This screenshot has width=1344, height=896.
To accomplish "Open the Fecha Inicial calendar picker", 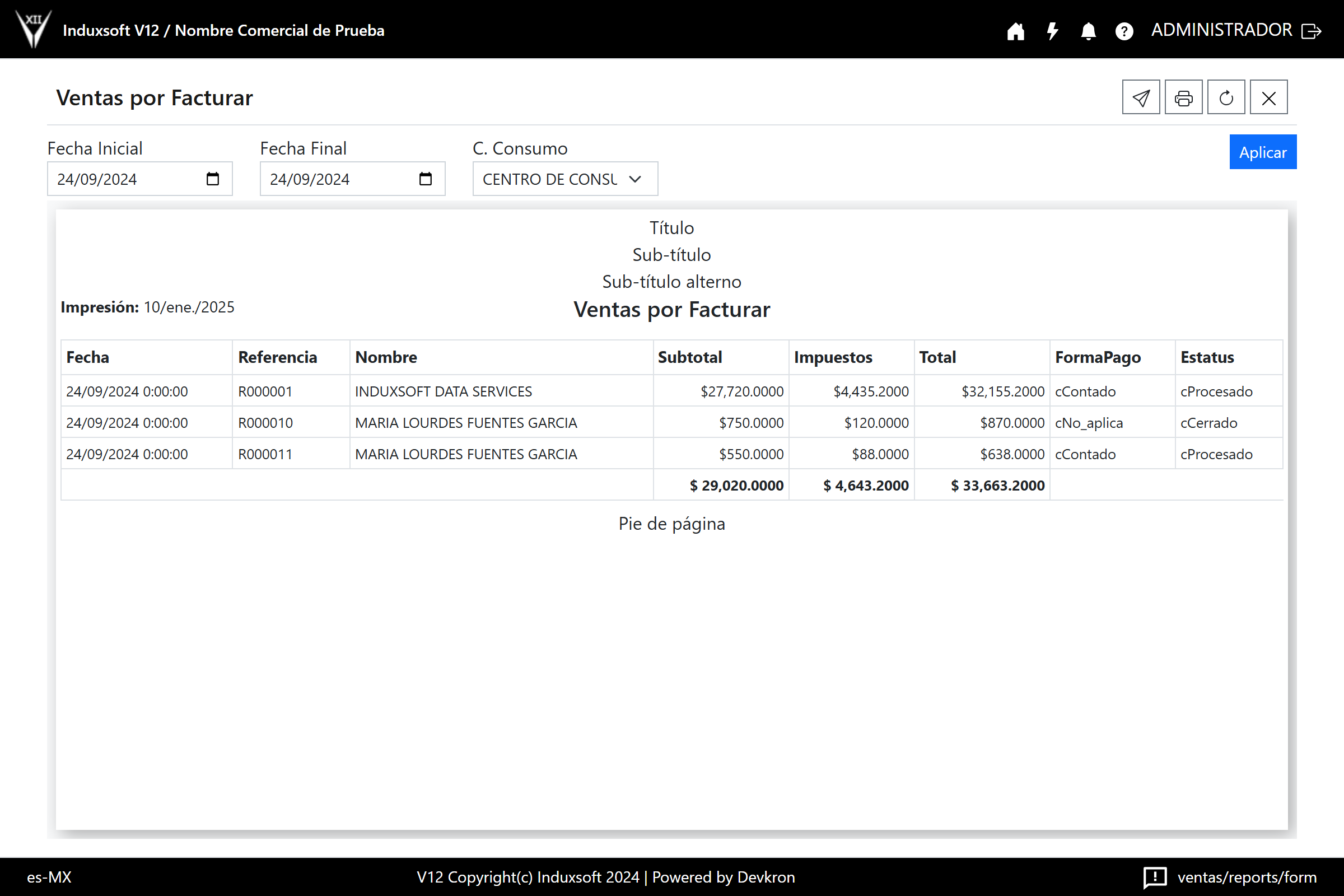I will pyautogui.click(x=213, y=179).
